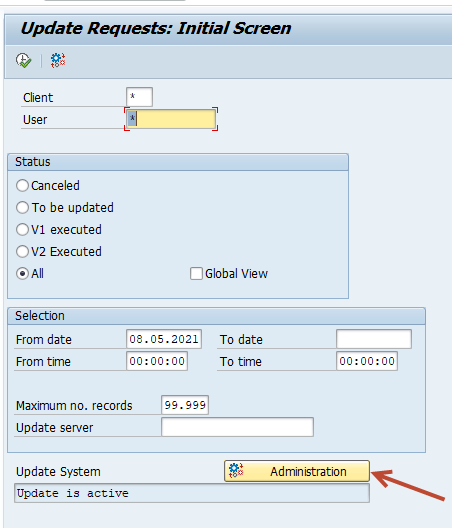
Task: Click the From time field
Action: click(157, 361)
